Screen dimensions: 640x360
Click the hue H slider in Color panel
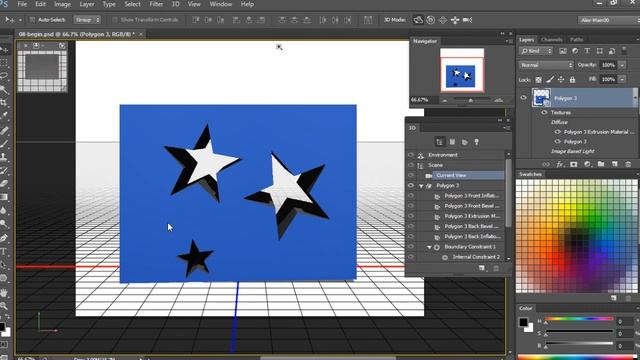click(x=579, y=319)
